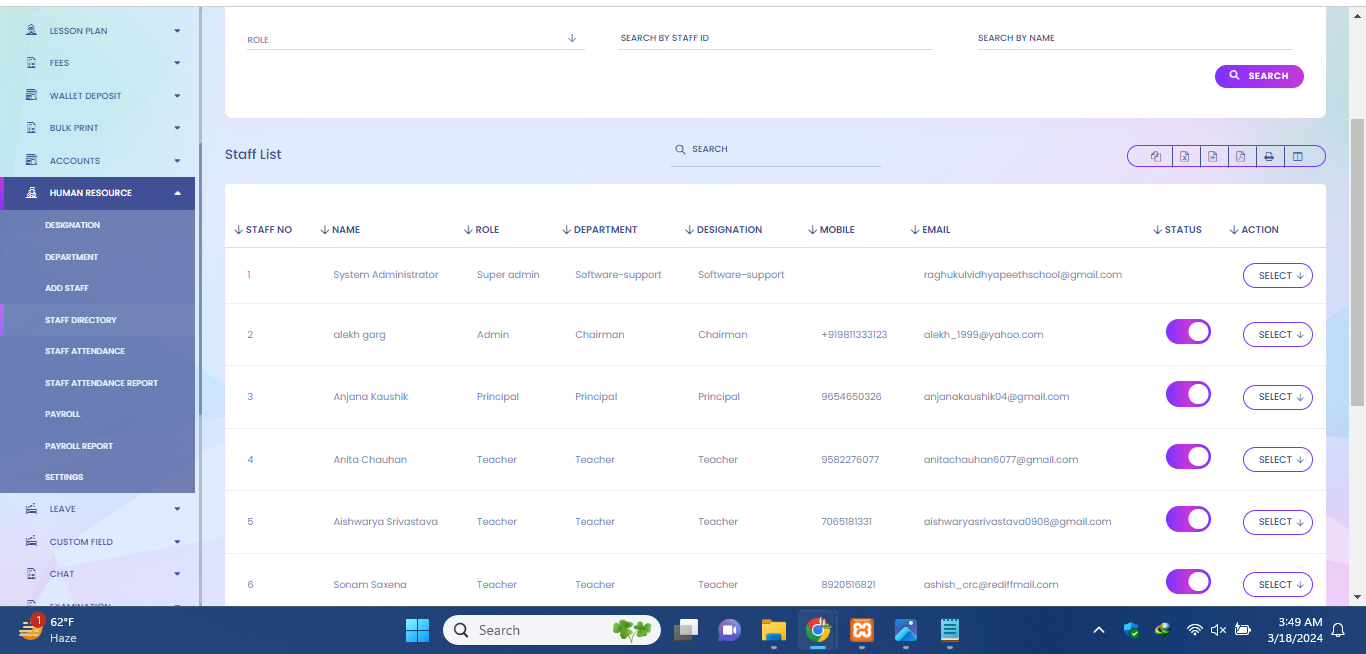The image size is (1366, 654).
Task: Click the purple Search button
Action: pyautogui.click(x=1258, y=76)
